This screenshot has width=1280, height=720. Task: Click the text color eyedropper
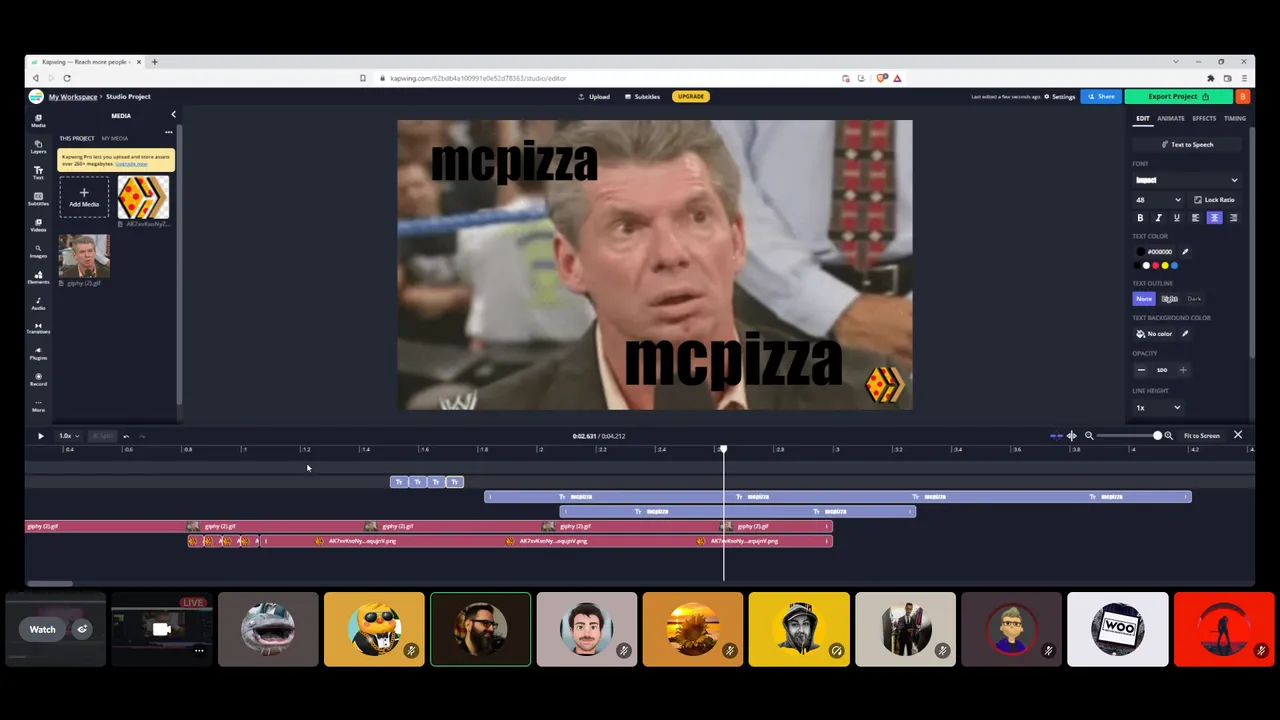pos(1185,252)
